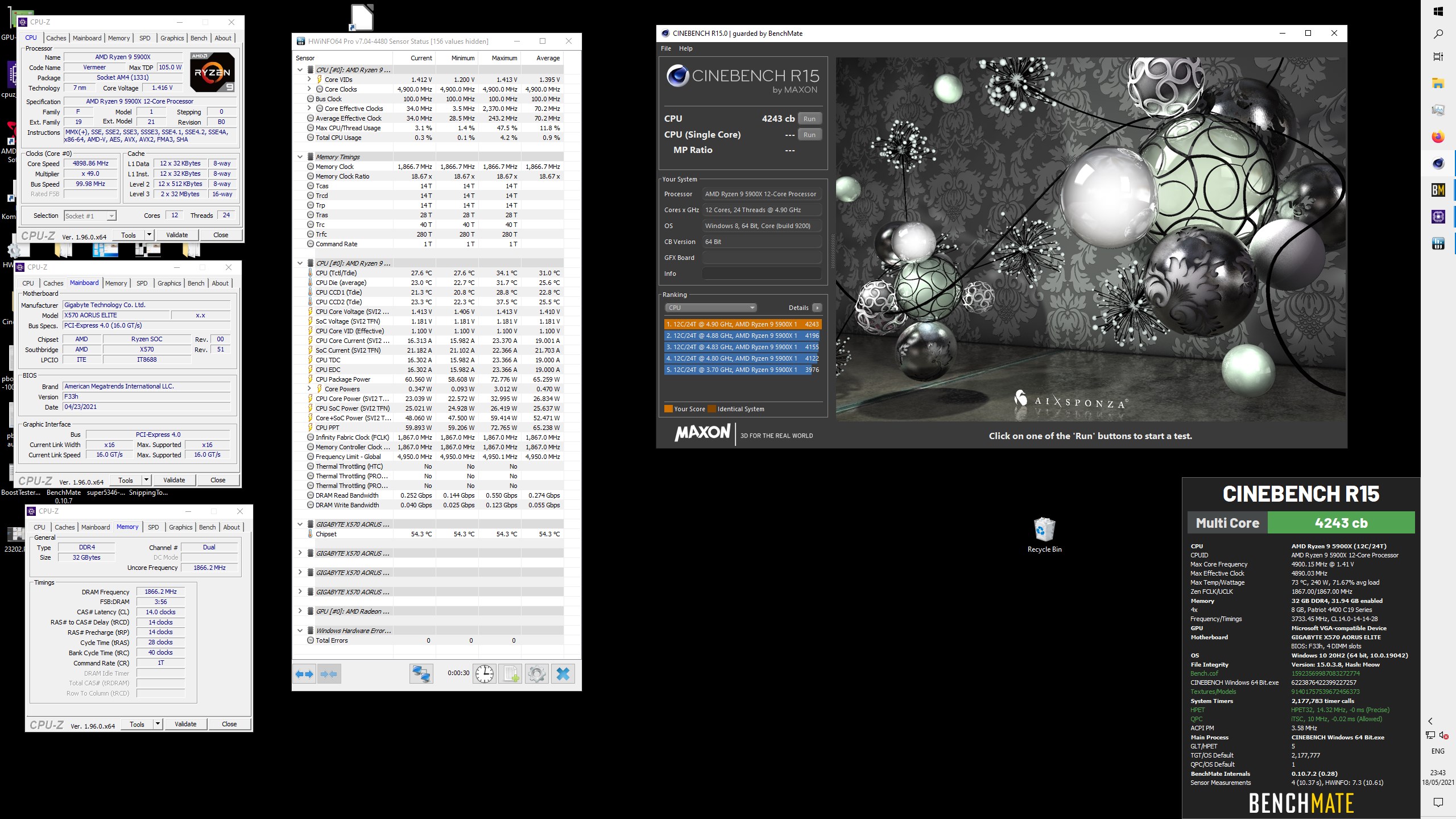Select top ranking entry 4.90 GHz 4243

click(x=743, y=324)
